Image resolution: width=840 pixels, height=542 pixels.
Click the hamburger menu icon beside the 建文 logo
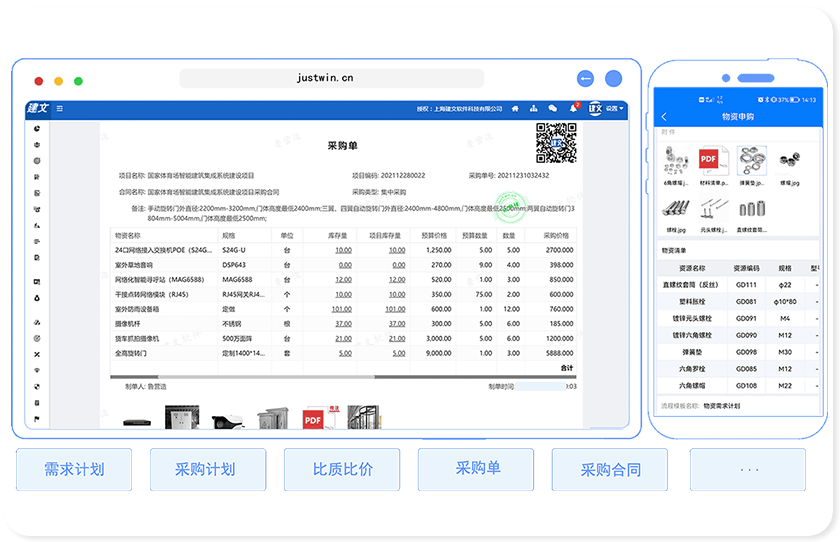60,109
